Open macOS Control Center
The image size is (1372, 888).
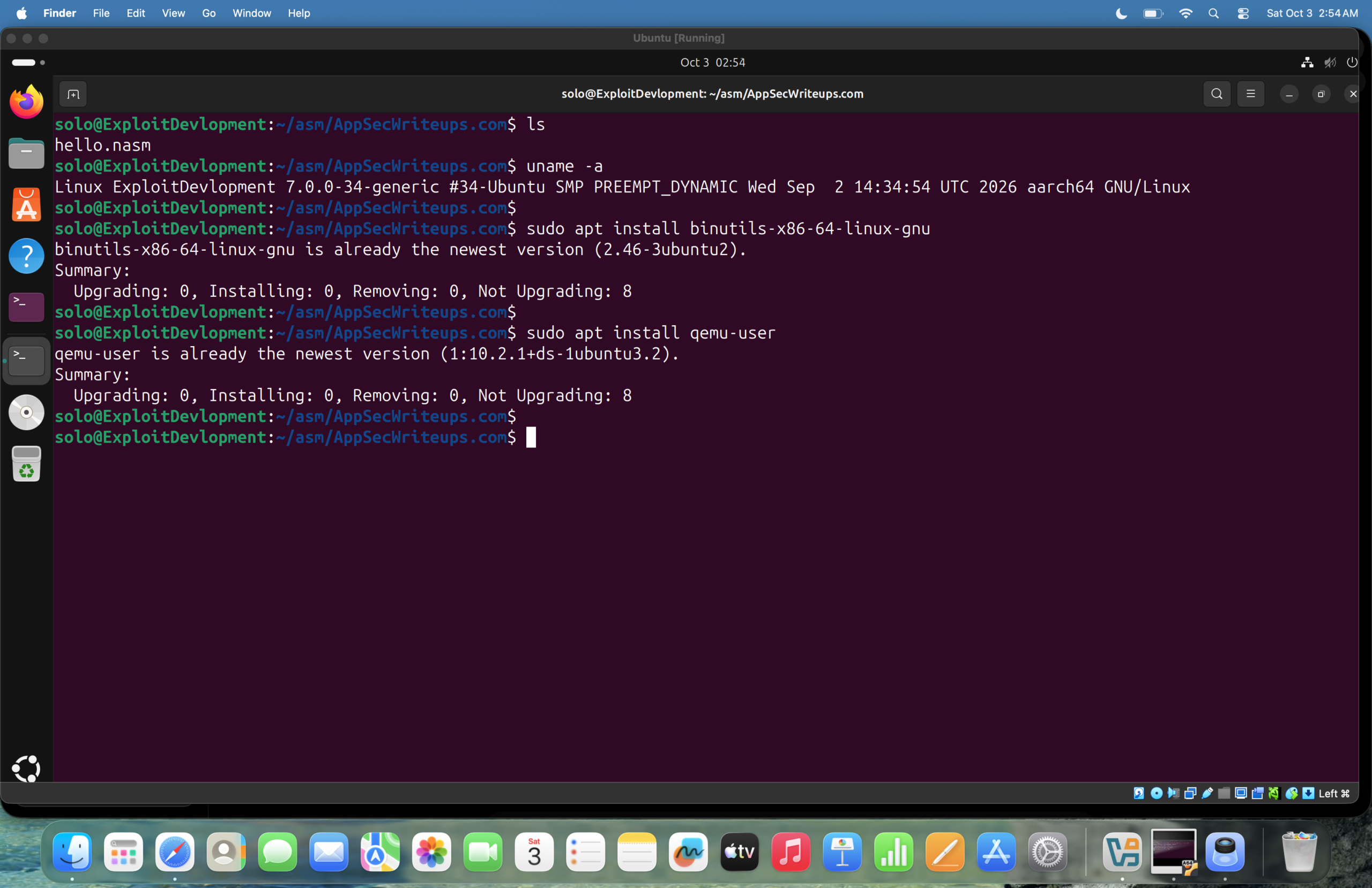(1243, 13)
